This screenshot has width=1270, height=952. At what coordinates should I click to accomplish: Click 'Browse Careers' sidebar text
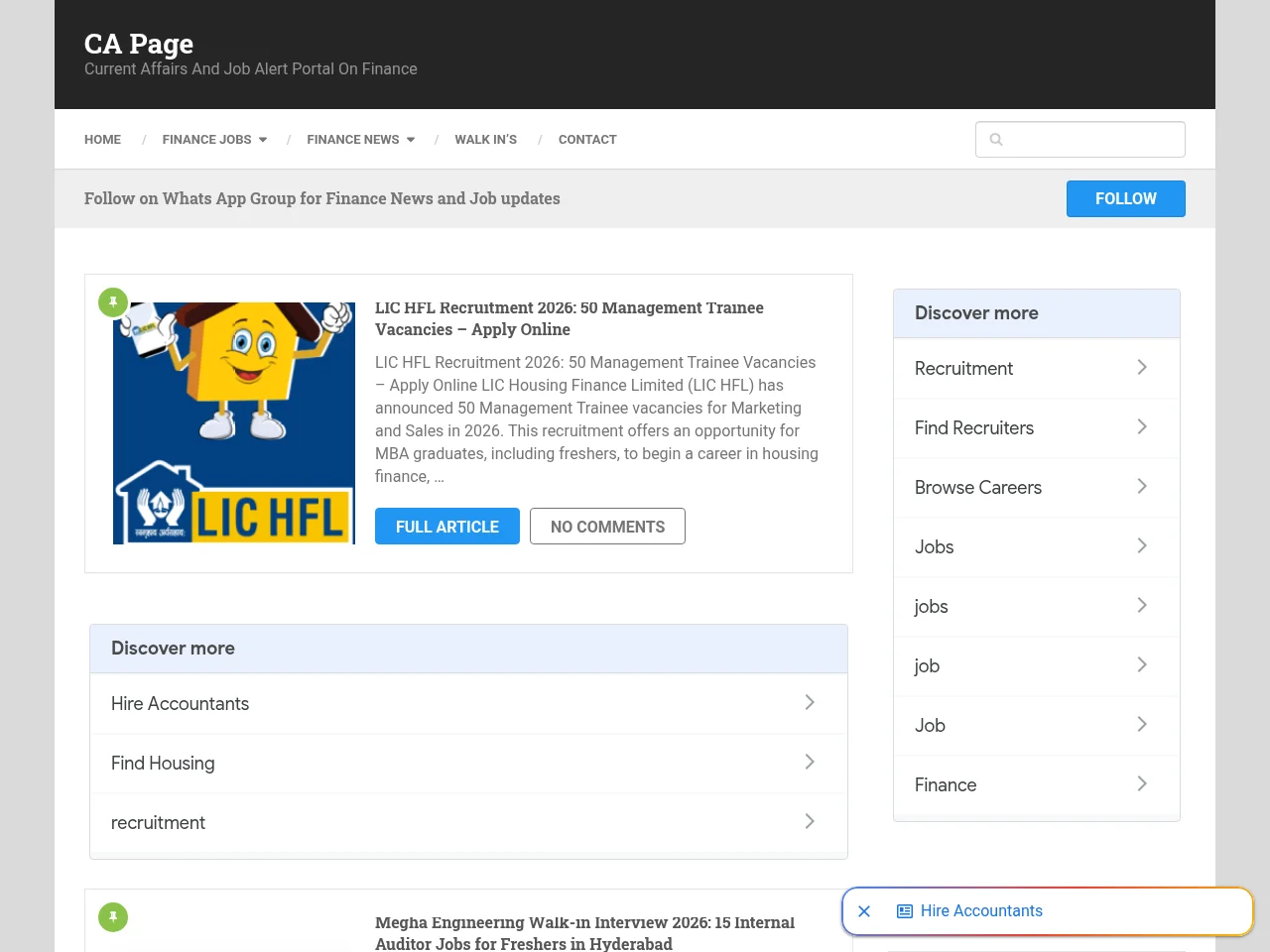[x=978, y=487]
